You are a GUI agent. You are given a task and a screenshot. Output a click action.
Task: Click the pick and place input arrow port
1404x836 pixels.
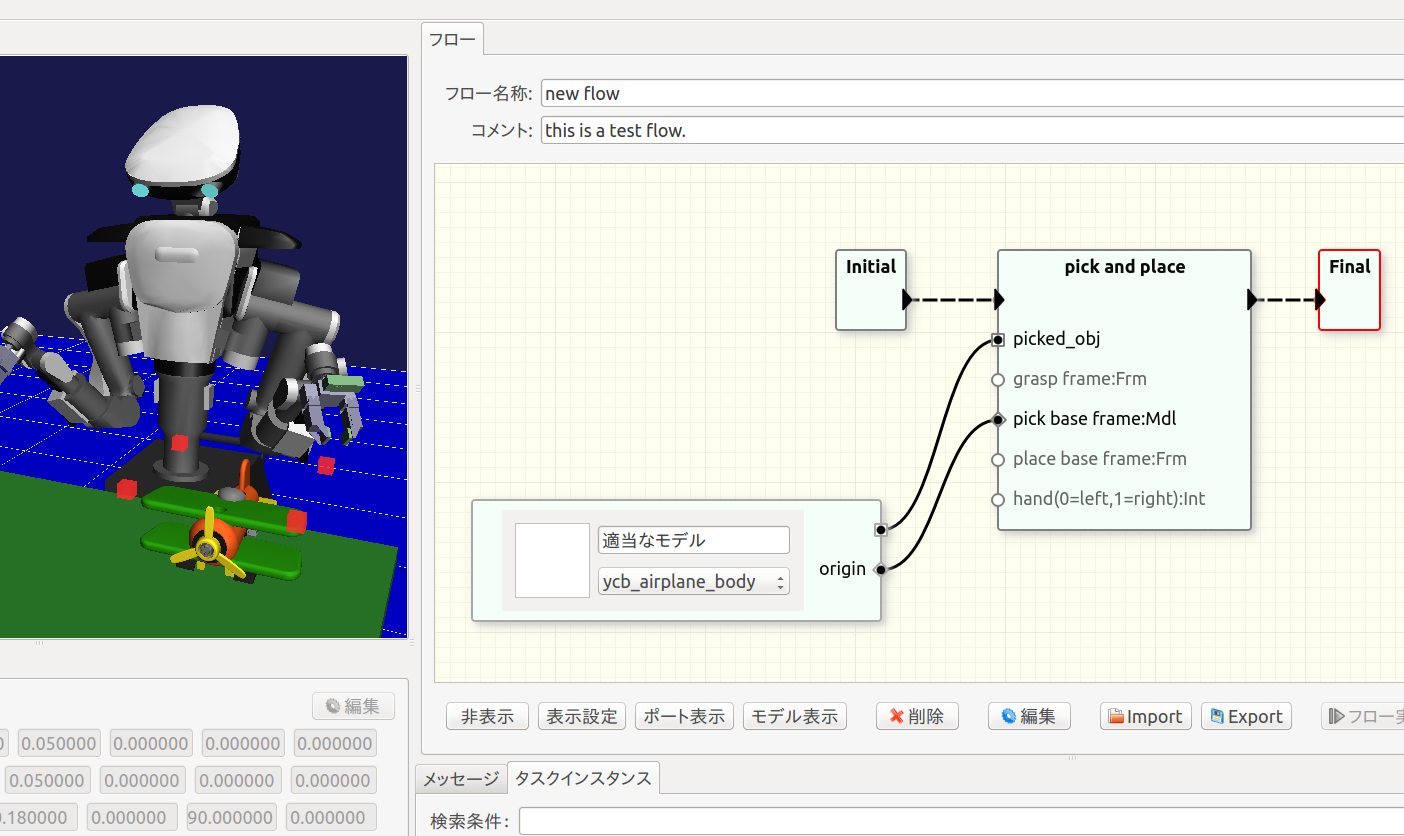click(x=999, y=300)
